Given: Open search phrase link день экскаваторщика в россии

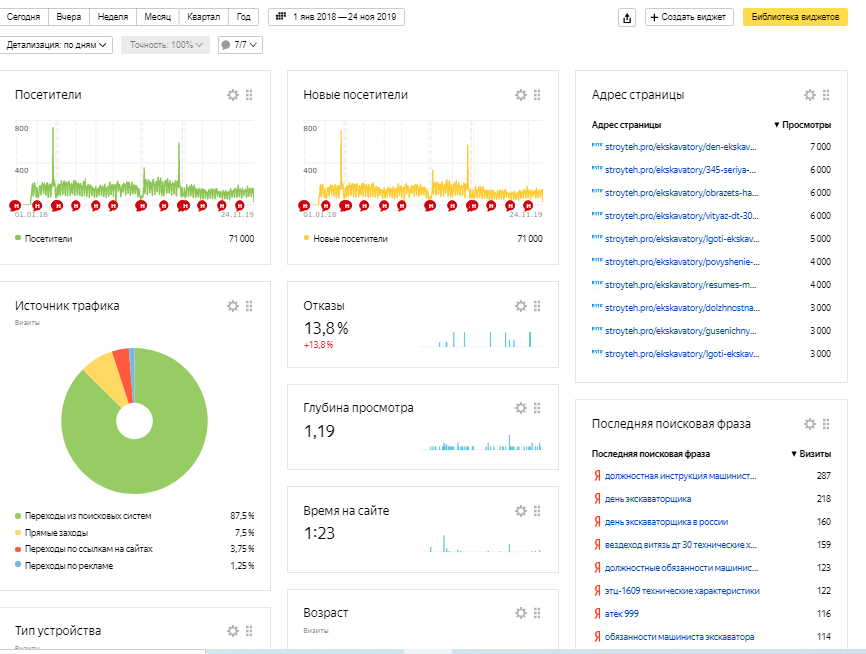Looking at the screenshot, I should tap(666, 522).
